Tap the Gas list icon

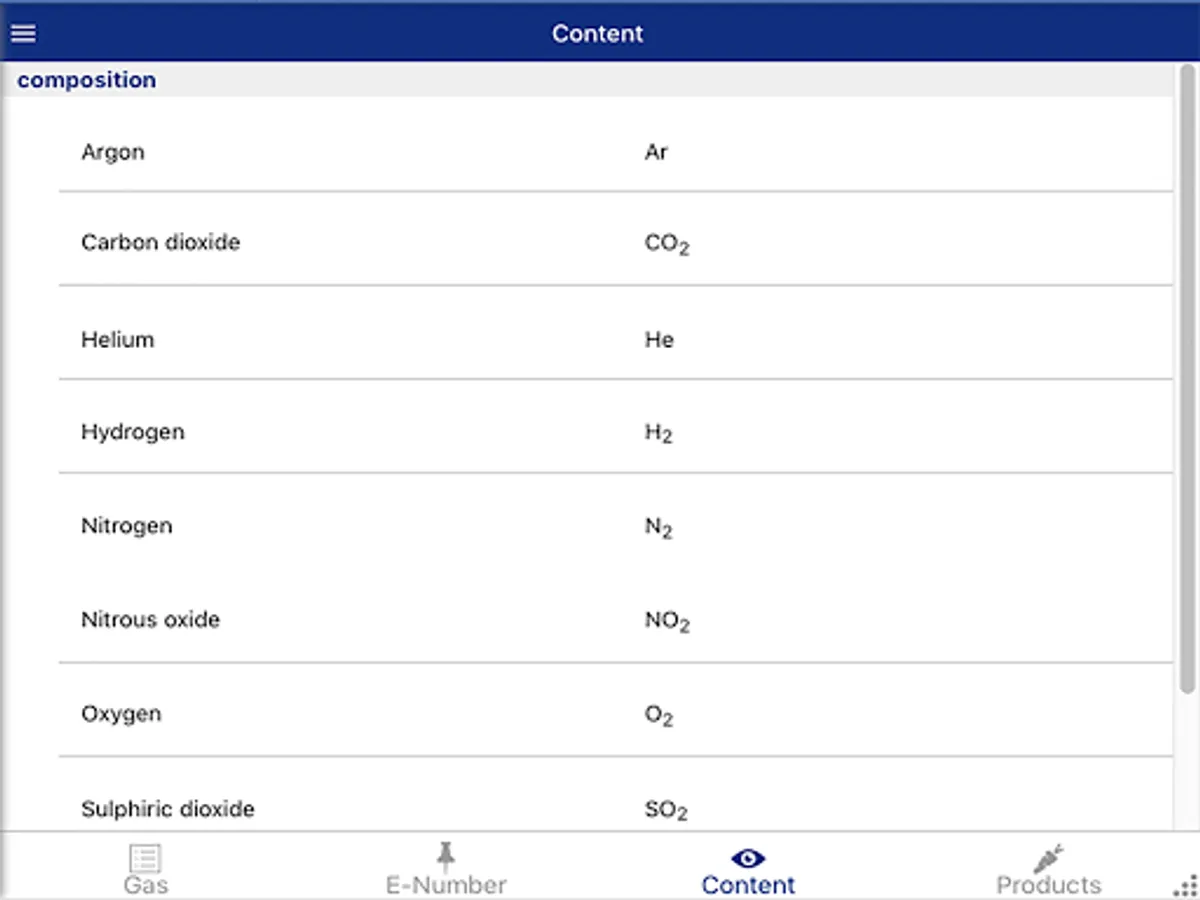point(145,858)
